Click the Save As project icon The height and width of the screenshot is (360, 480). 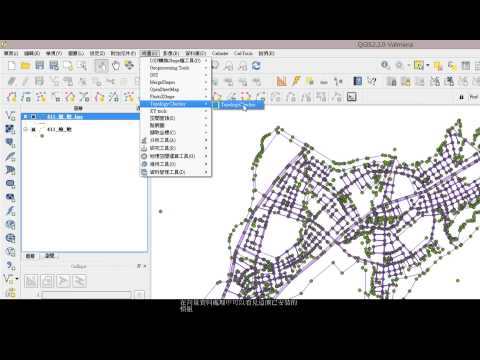(x=54, y=66)
